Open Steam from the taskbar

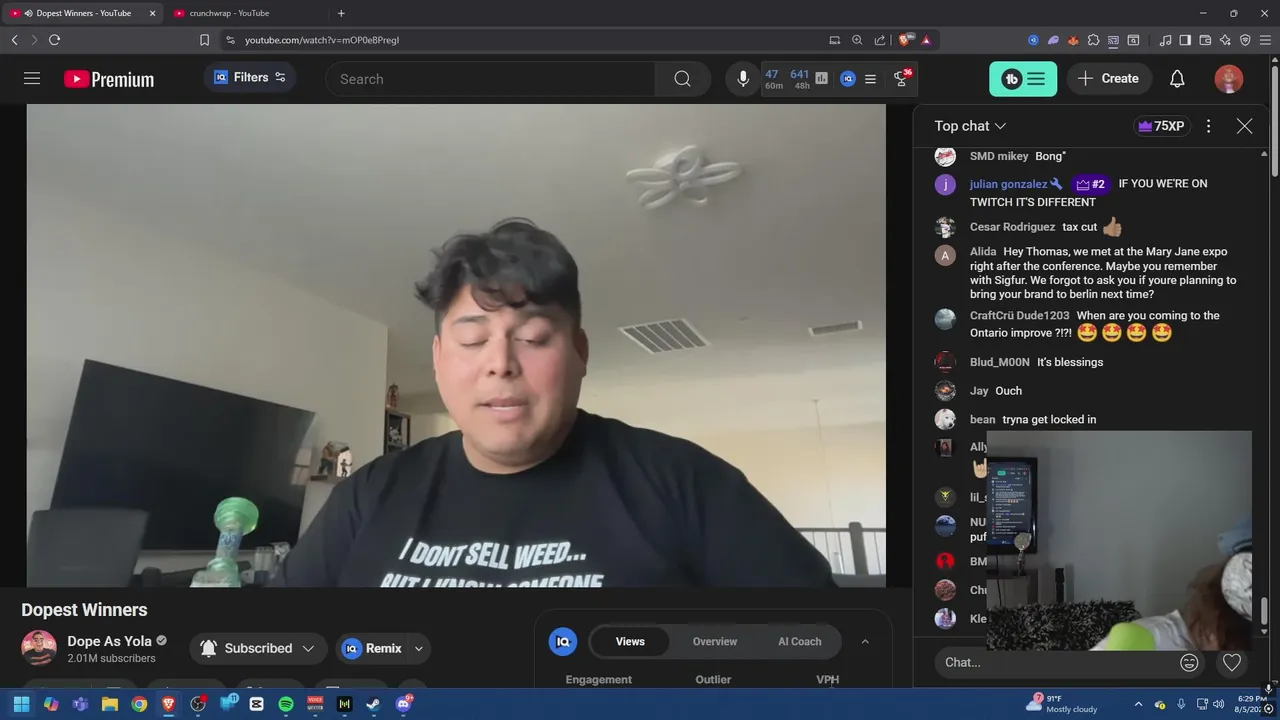click(x=374, y=704)
